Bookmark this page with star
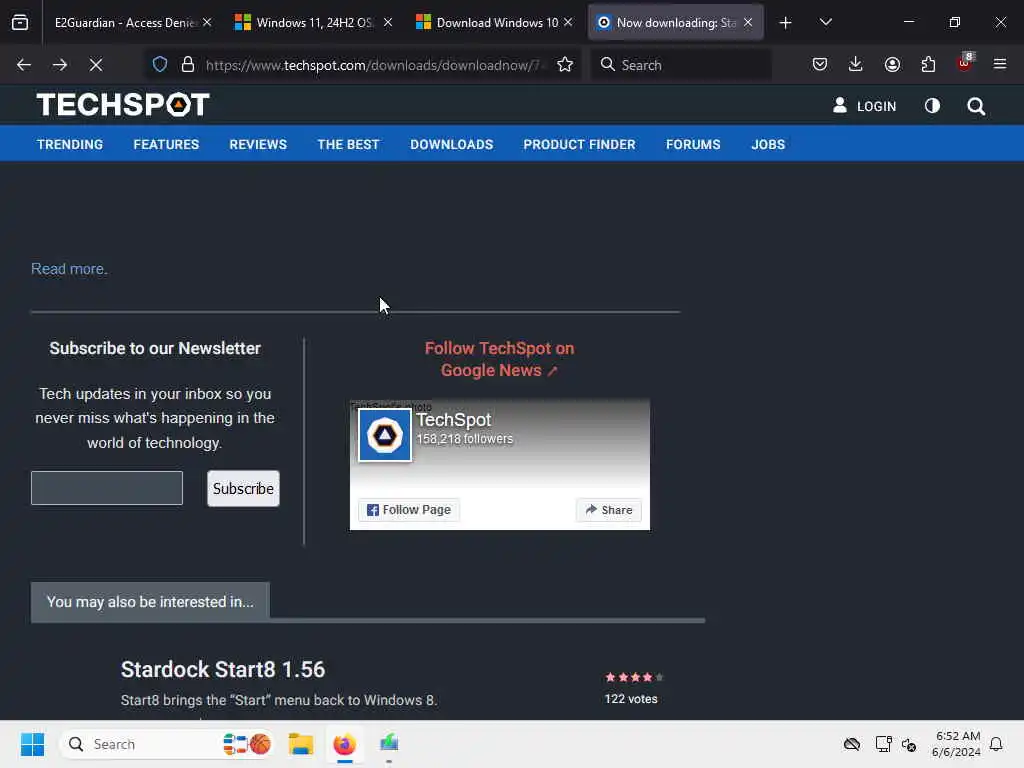This screenshot has width=1024, height=768. [x=565, y=64]
